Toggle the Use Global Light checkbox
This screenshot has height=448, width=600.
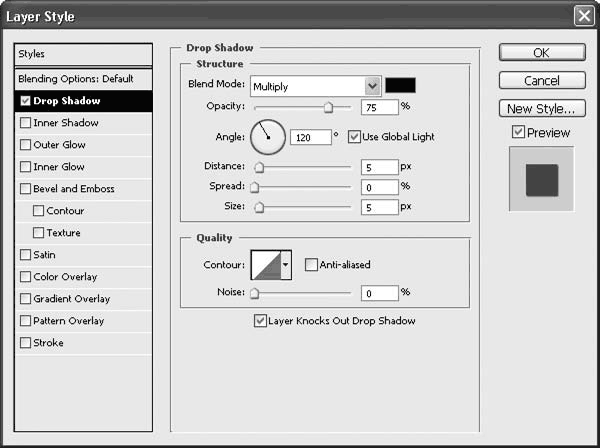click(x=354, y=136)
